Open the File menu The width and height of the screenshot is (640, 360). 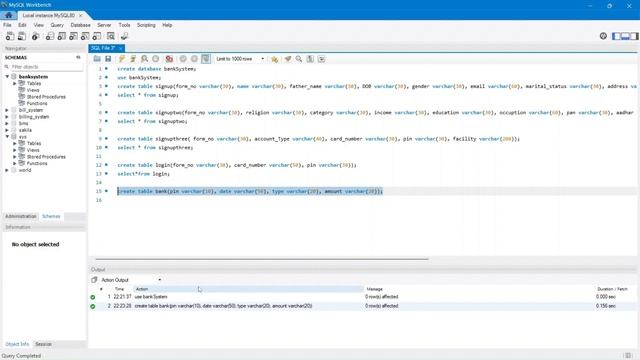coord(7,25)
